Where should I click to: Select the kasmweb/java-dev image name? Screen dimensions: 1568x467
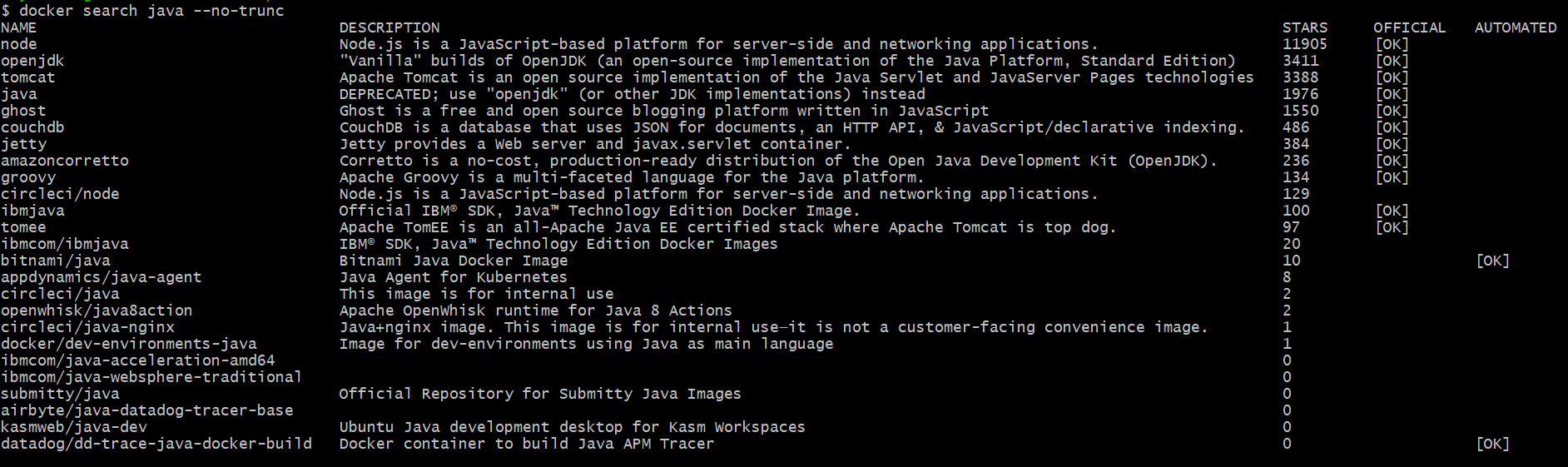pos(74,427)
